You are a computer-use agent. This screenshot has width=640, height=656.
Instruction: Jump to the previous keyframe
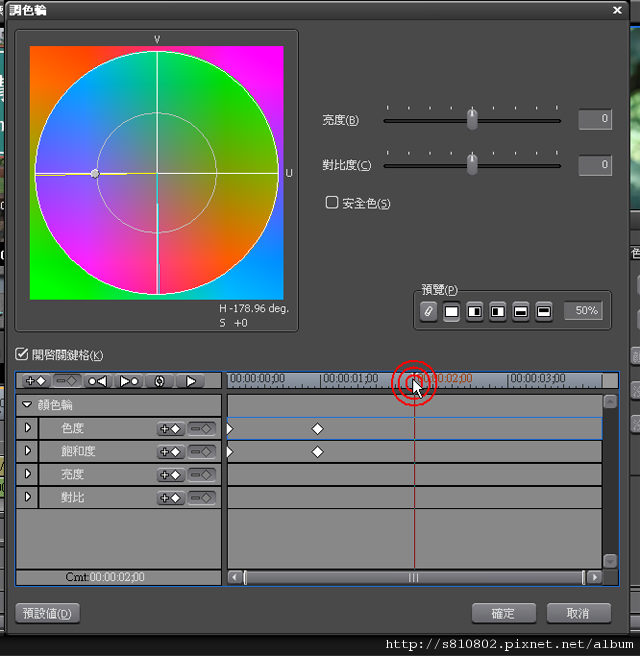[x=97, y=381]
